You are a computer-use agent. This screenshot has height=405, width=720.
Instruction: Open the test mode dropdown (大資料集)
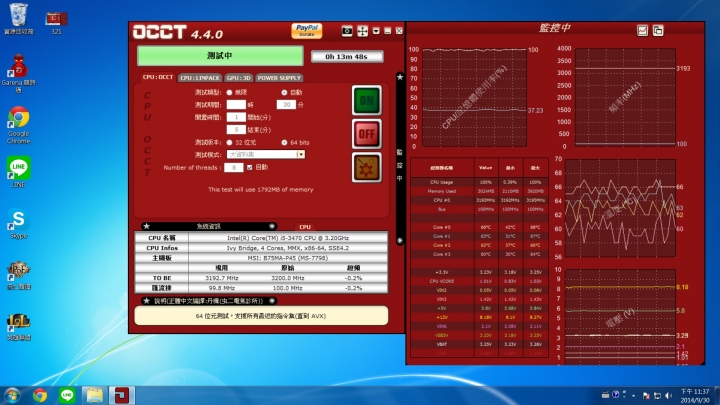click(x=266, y=154)
